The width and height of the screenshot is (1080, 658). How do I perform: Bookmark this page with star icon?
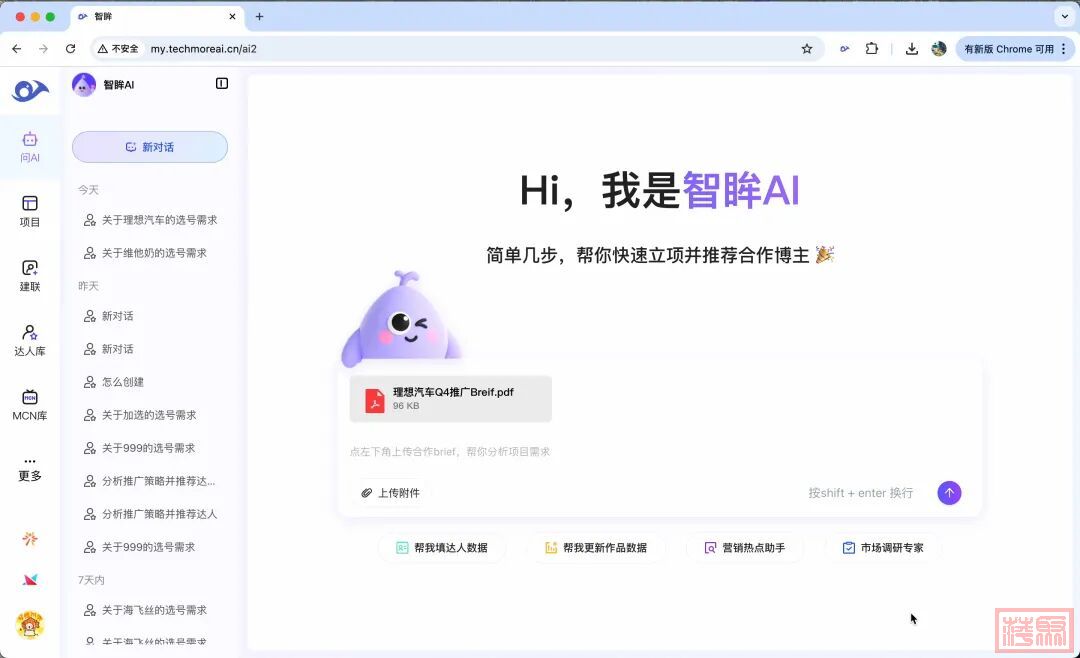(807, 49)
